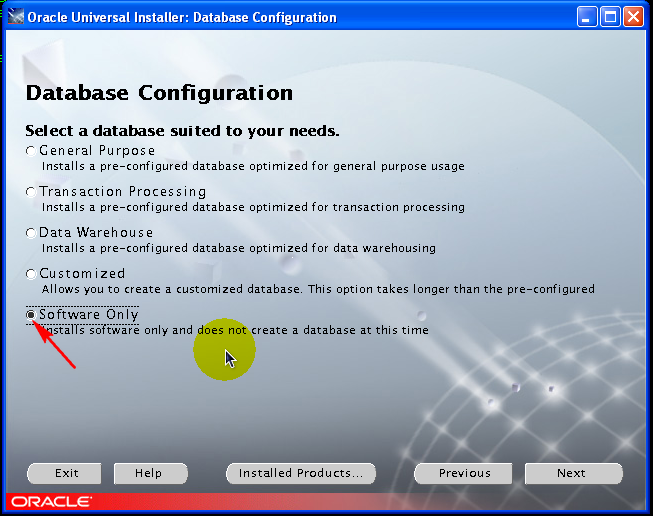Select the Software Only radio button
The image size is (653, 516).
click(x=31, y=315)
